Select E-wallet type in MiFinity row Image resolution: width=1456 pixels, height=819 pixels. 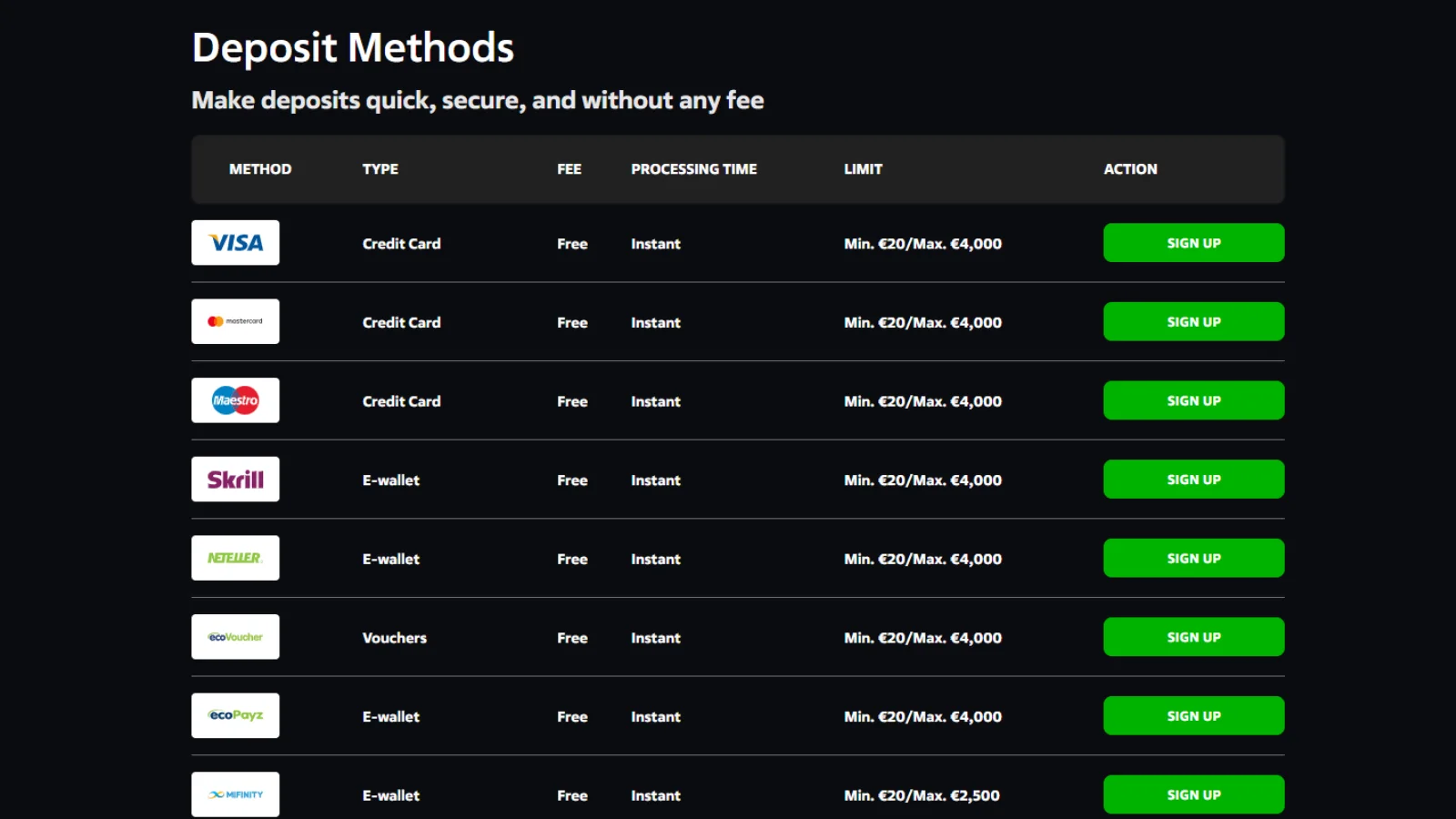(x=390, y=795)
